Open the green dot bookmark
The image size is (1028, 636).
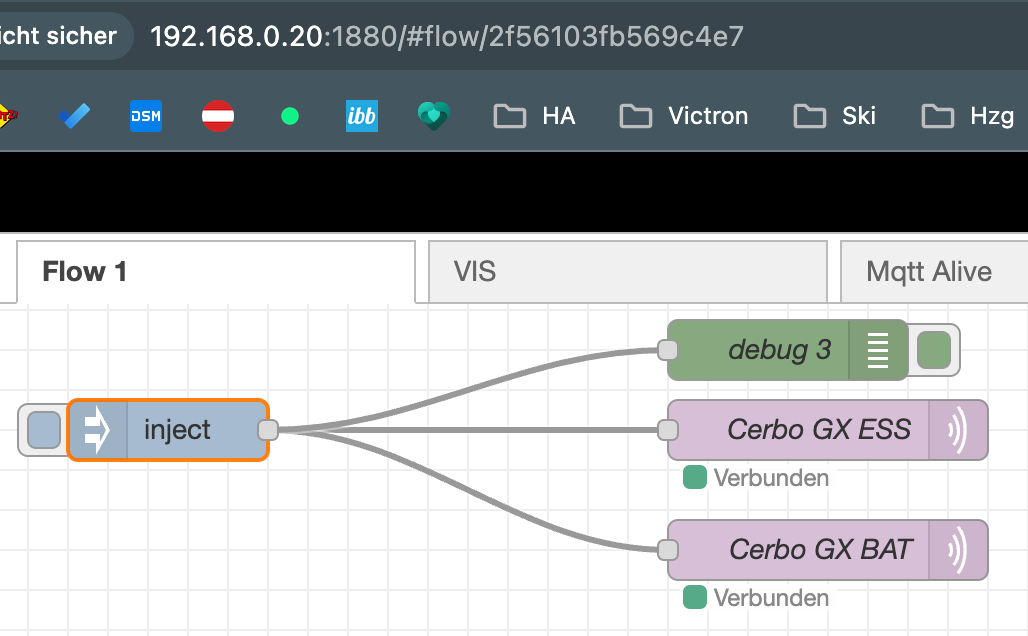pyautogui.click(x=290, y=116)
